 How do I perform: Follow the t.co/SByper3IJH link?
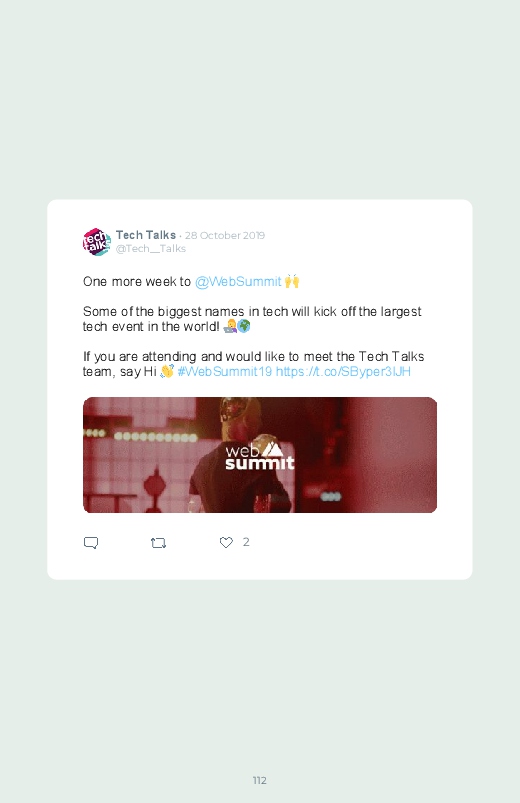[343, 371]
